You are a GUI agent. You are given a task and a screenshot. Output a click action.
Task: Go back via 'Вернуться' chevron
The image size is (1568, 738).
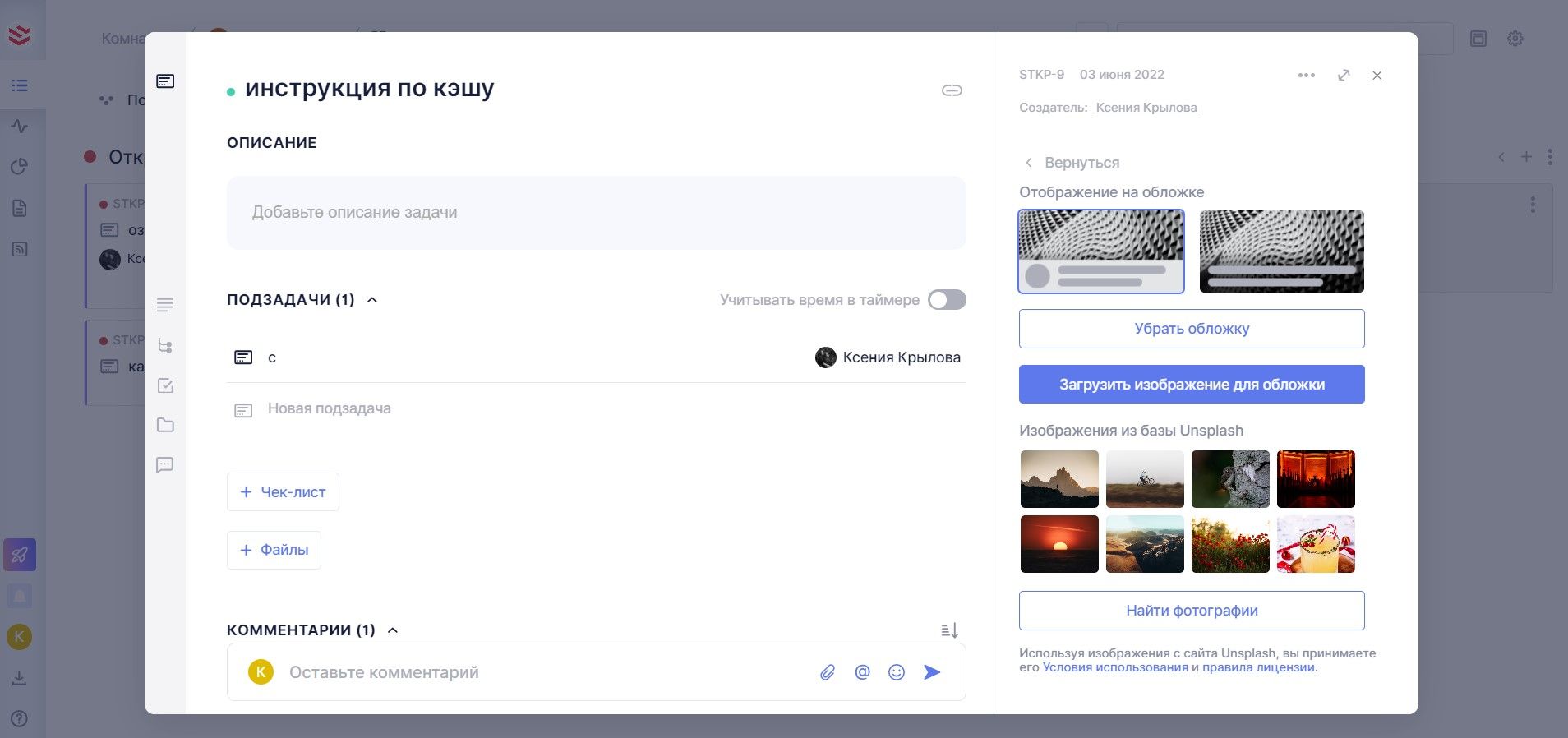pyautogui.click(x=1028, y=163)
